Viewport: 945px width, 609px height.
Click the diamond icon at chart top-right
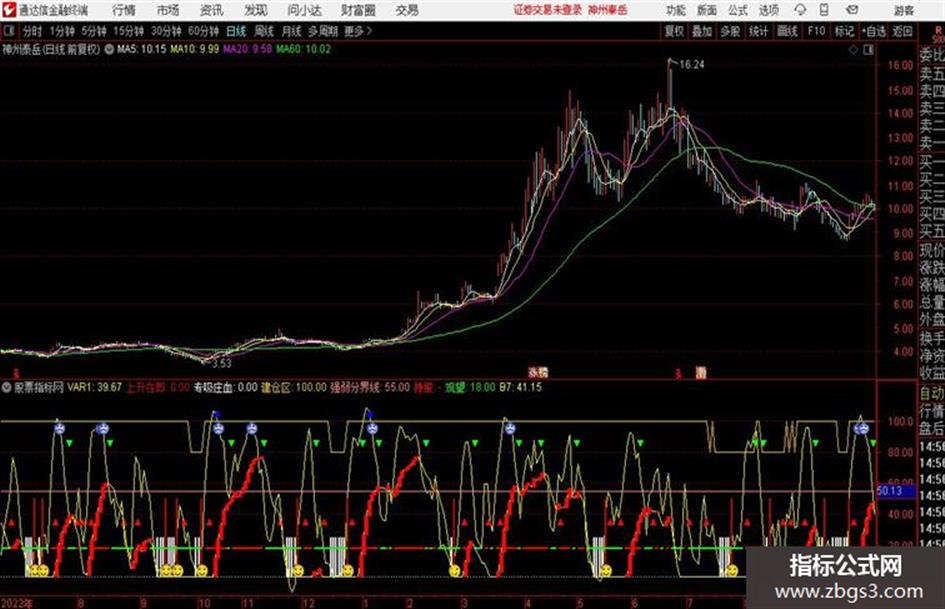point(853,50)
